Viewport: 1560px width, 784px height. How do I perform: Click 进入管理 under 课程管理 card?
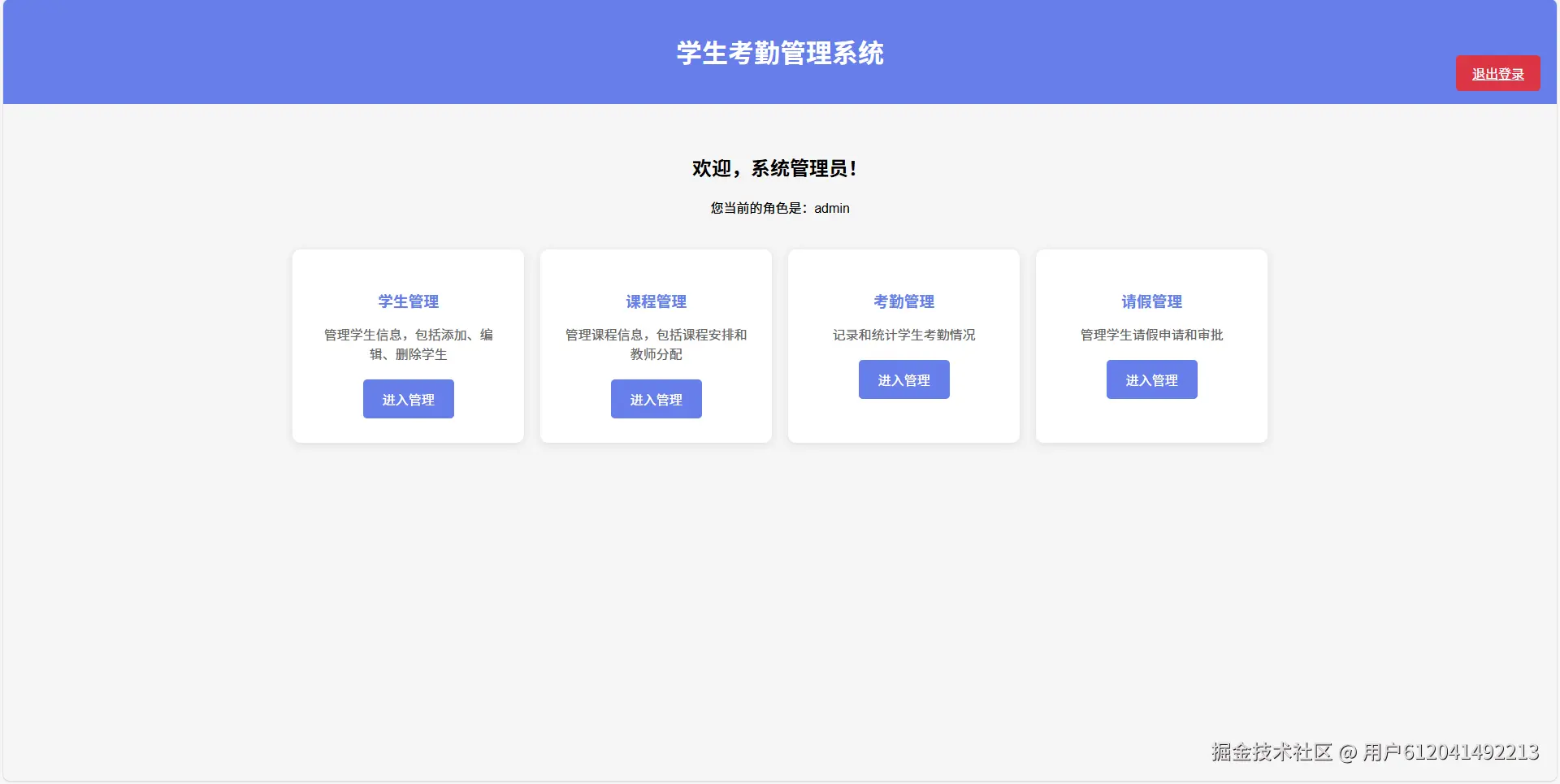pos(656,399)
